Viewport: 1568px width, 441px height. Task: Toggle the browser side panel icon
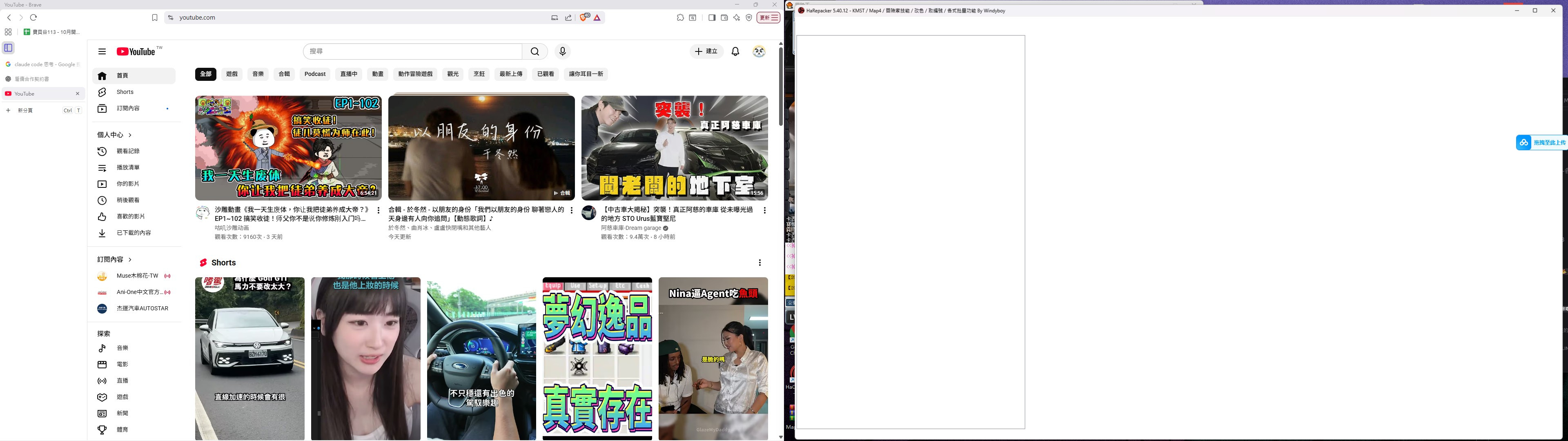pos(712,18)
